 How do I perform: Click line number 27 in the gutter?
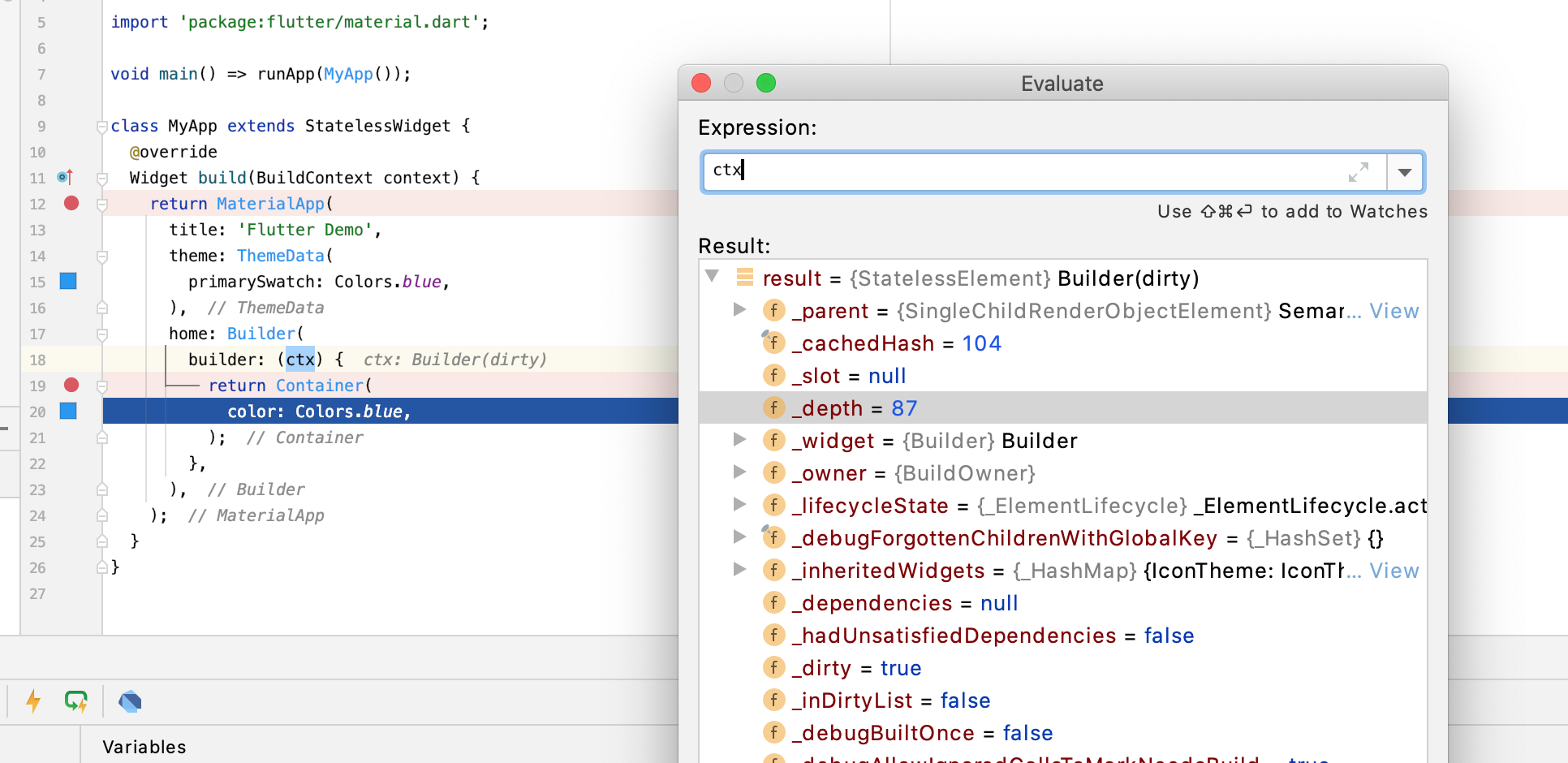click(37, 593)
